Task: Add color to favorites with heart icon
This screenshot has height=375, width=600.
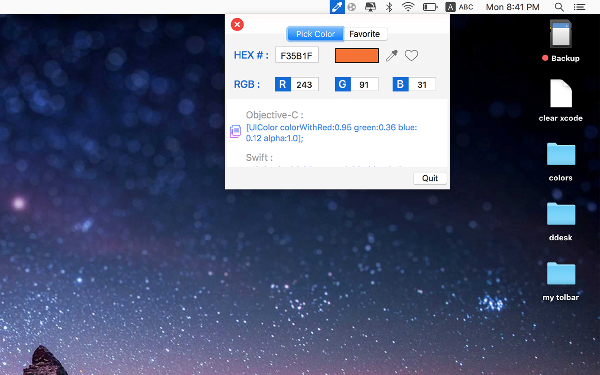Action: [x=411, y=56]
